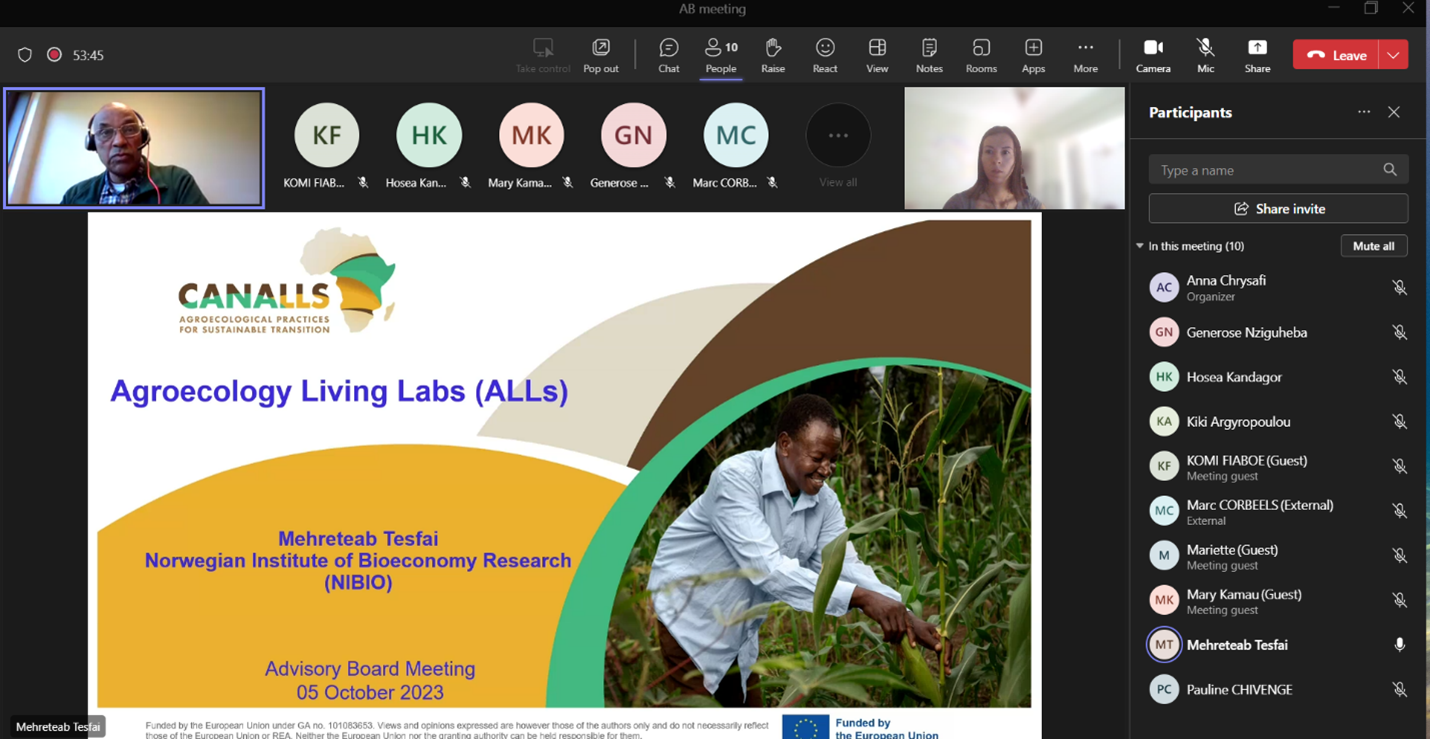1430x739 pixels.
Task: Open the Apps menu
Action: 1033,55
